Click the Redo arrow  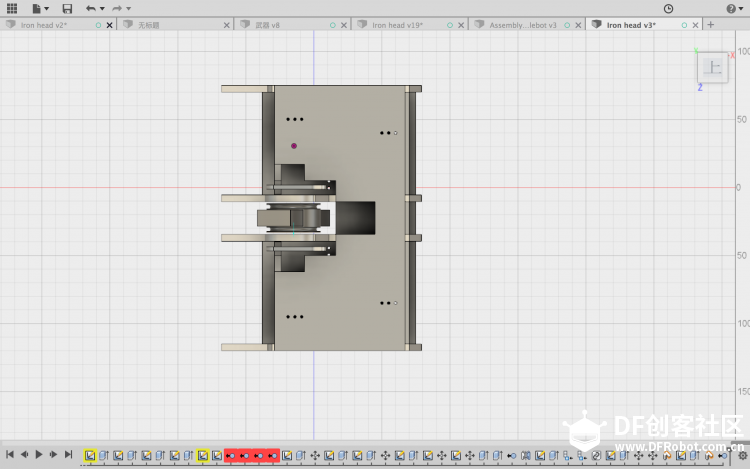tap(117, 8)
